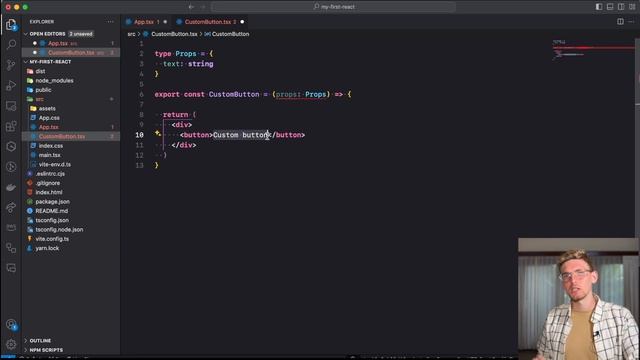Click the CustomButton symbol in breadcrumb
This screenshot has height=360, width=640.
pos(230,34)
